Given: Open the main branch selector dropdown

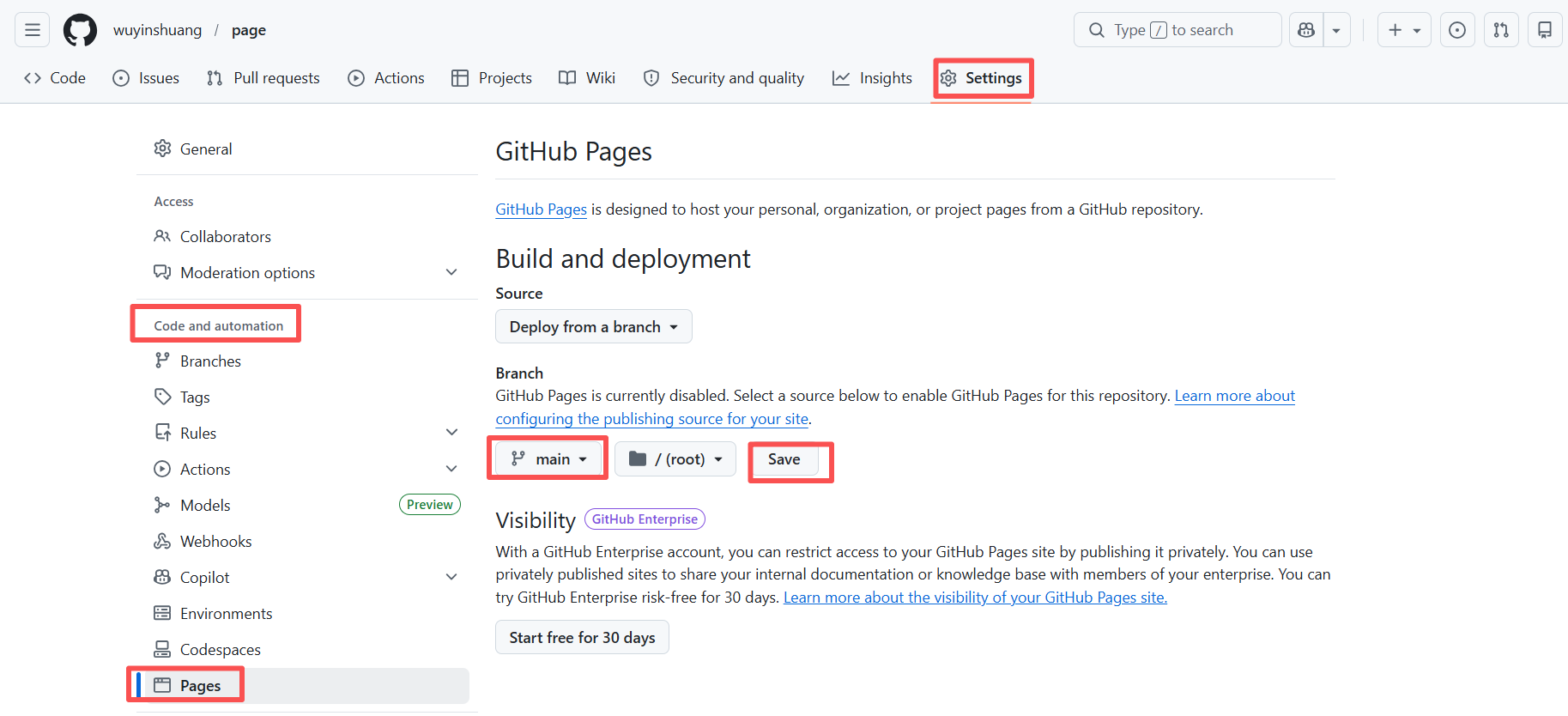Looking at the screenshot, I should point(548,459).
